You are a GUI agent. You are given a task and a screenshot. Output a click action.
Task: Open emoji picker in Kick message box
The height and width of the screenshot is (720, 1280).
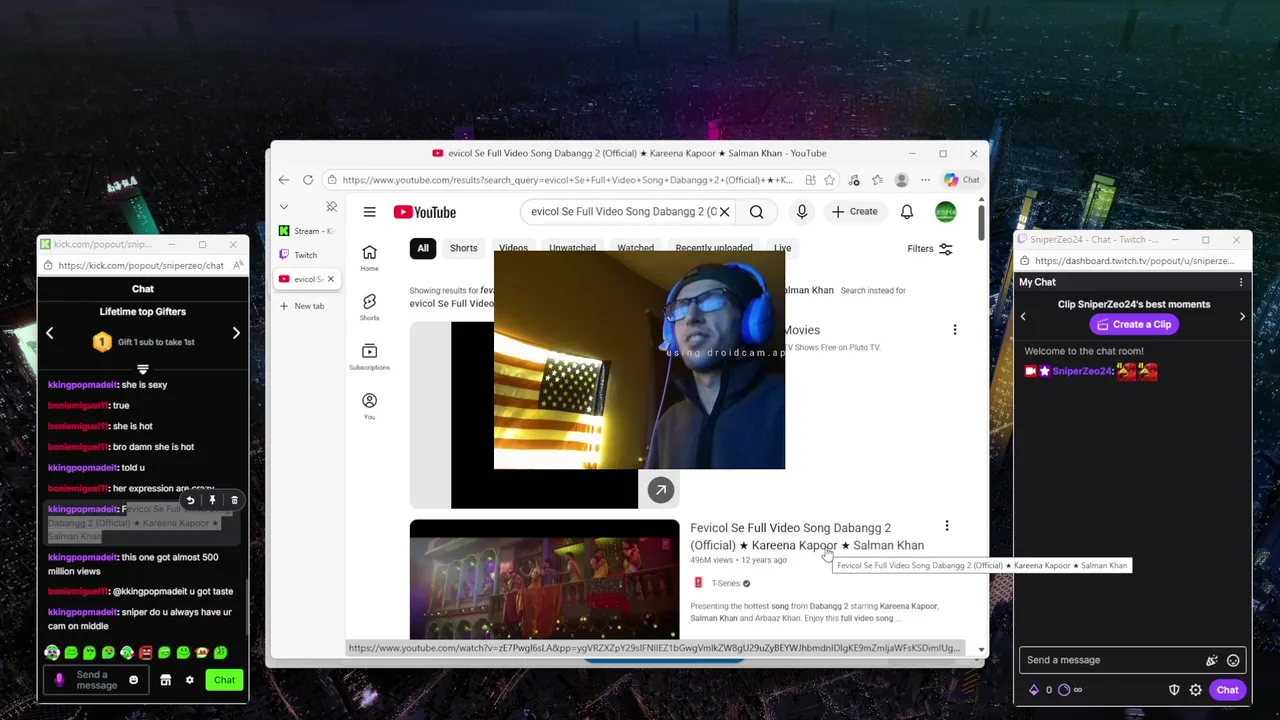pos(133,680)
